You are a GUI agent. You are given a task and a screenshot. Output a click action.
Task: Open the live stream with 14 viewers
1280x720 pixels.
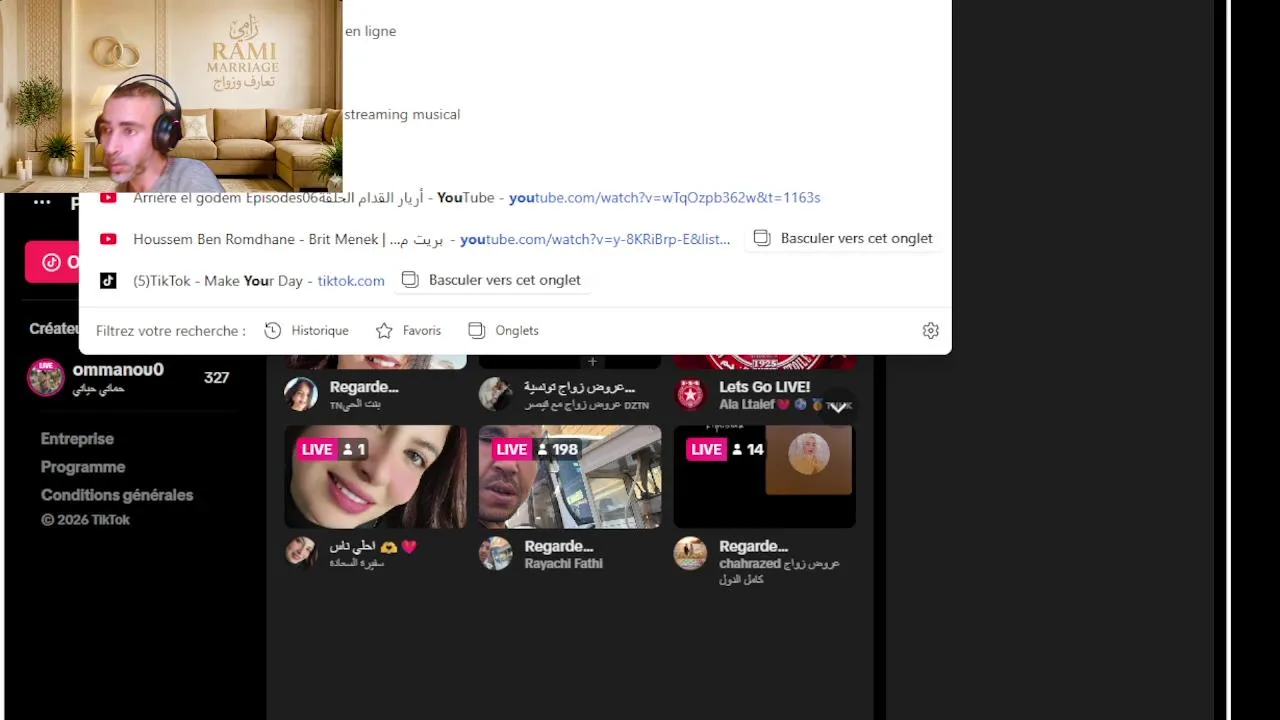click(764, 477)
